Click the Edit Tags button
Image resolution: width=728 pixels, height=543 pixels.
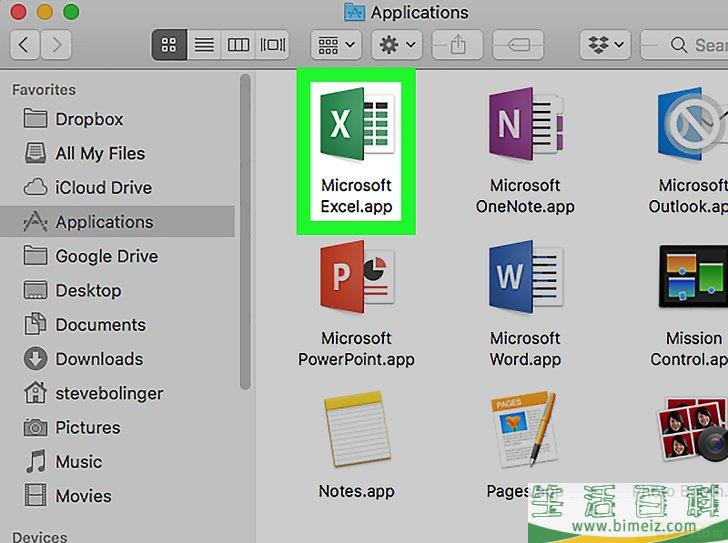pyautogui.click(x=518, y=45)
